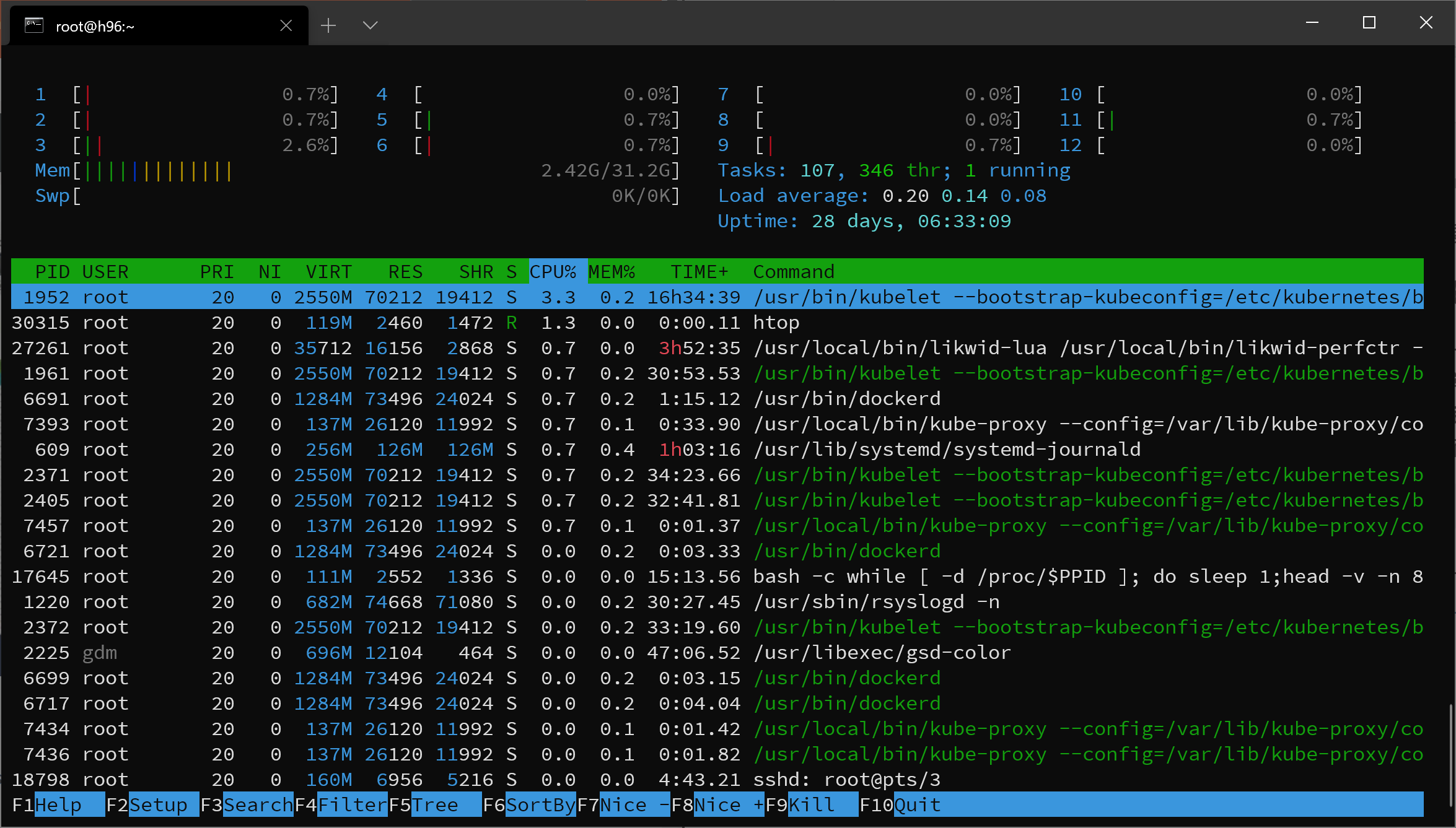Toggle F5 Tree view

pyautogui.click(x=435, y=804)
